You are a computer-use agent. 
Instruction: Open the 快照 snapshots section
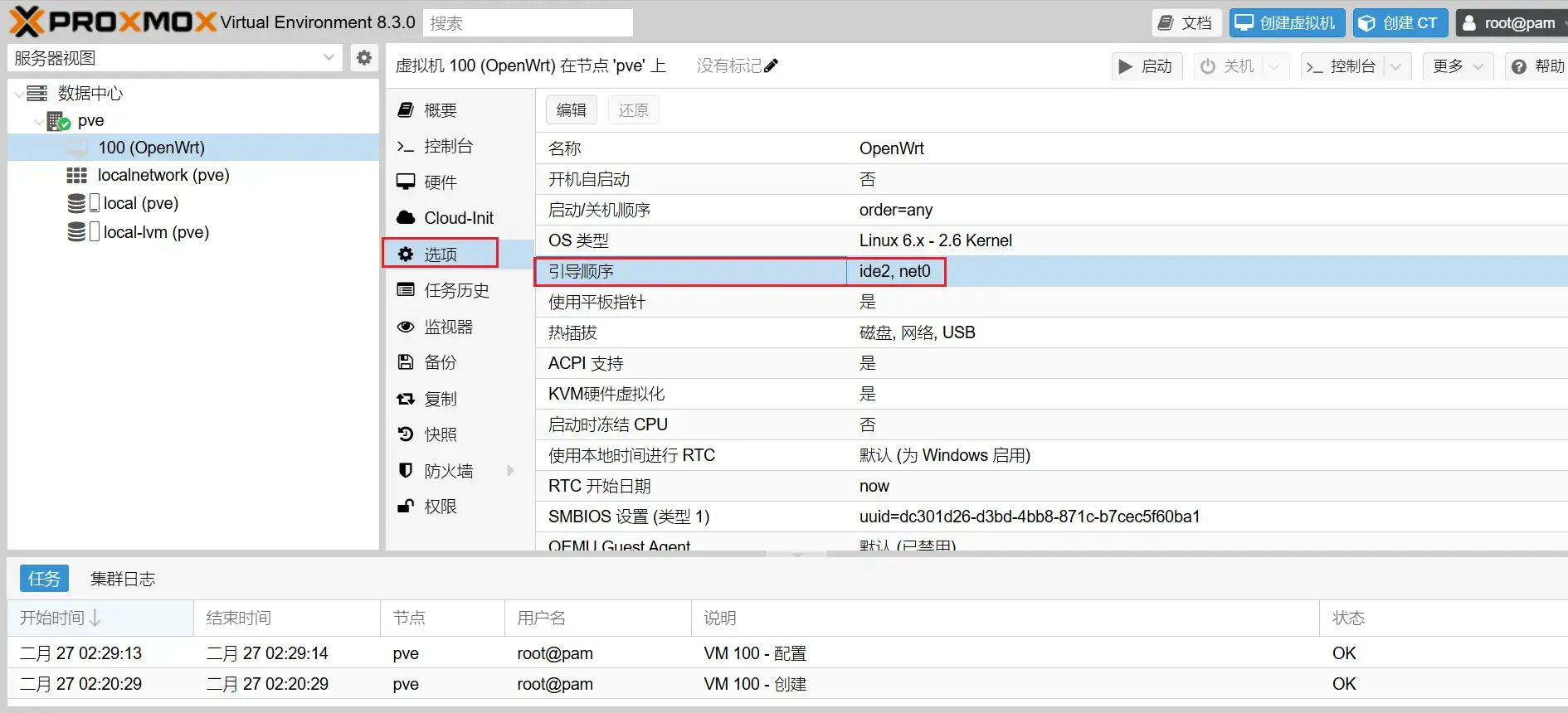tap(440, 434)
